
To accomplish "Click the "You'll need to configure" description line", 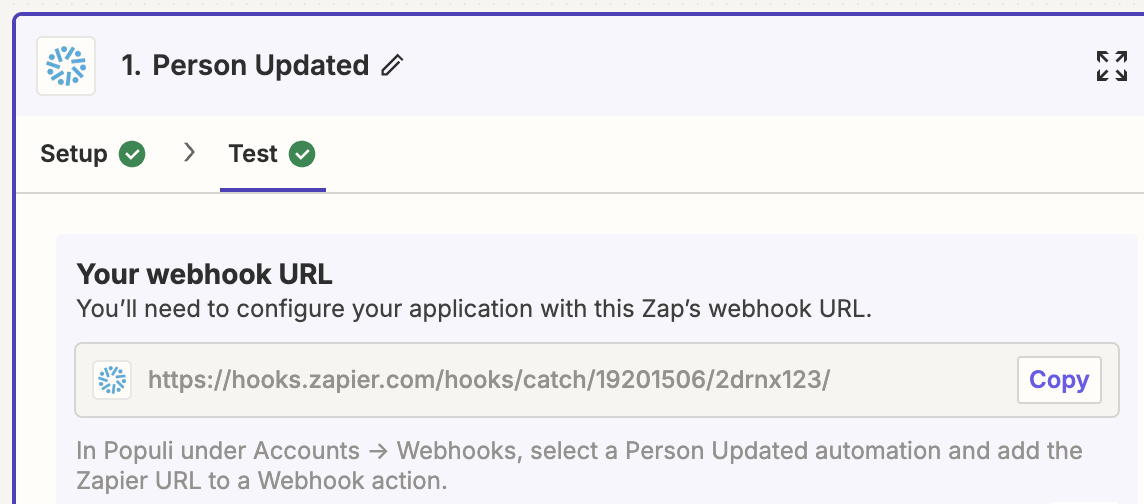I will click(474, 309).
